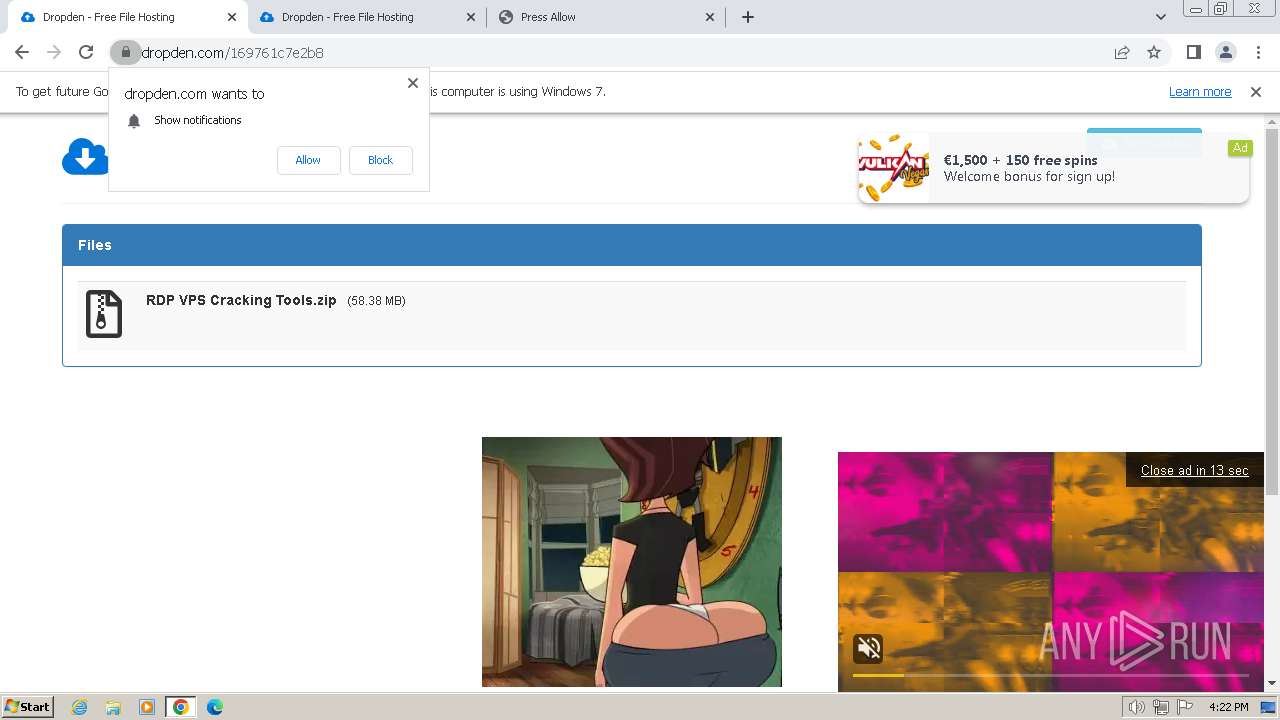Viewport: 1280px width, 720px height.
Task: Click the 58.38 MB file size
Action: (376, 301)
